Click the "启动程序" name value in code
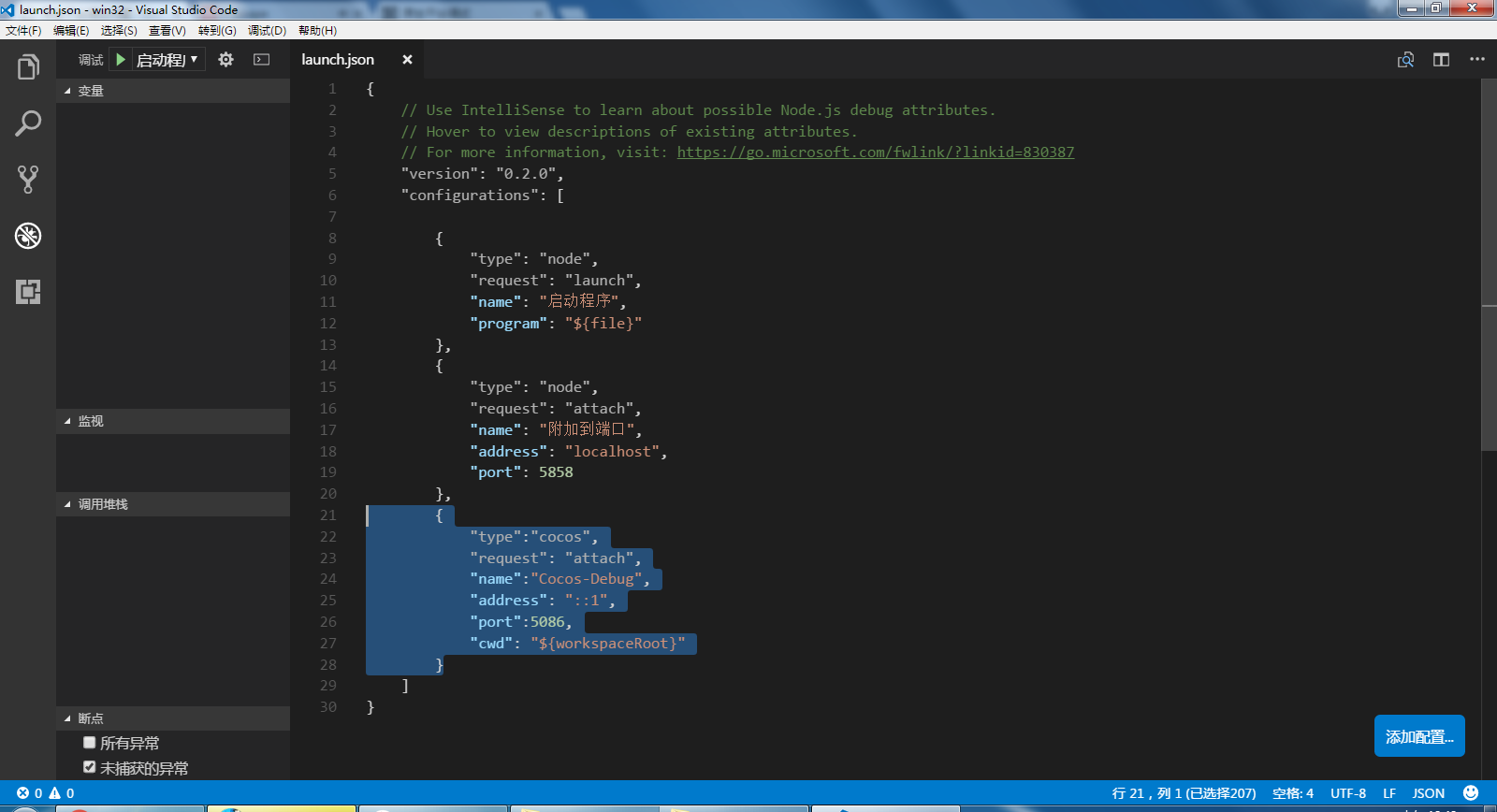The width and height of the screenshot is (1497, 812). pos(578,301)
